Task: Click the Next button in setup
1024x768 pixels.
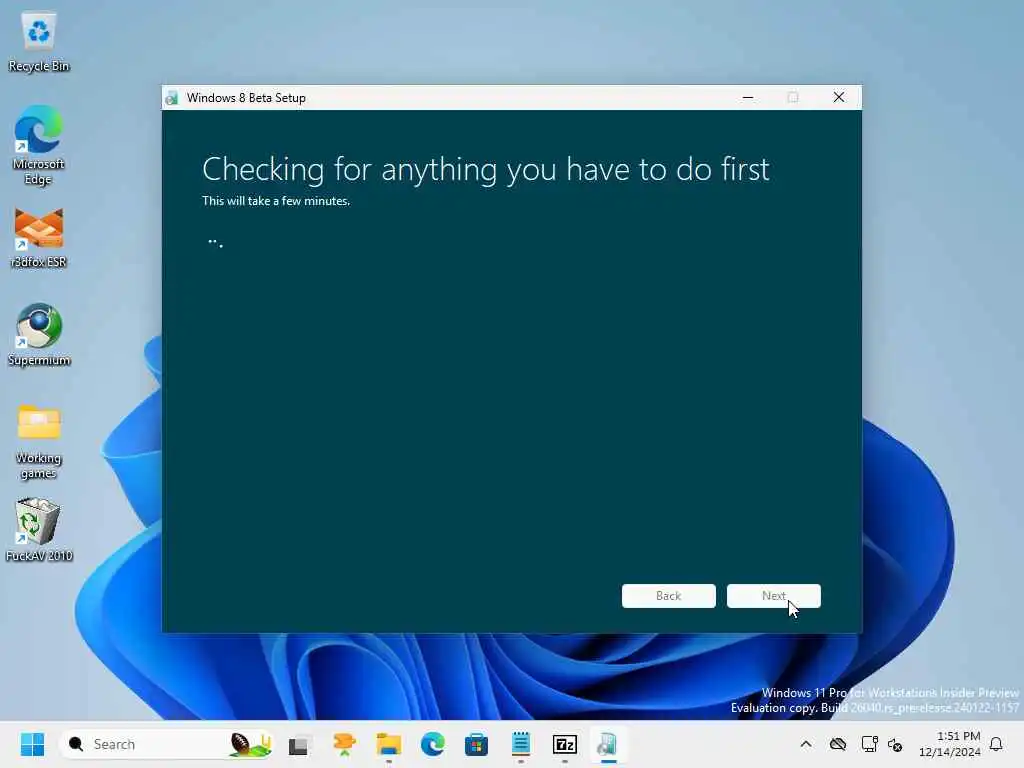Action: click(773, 596)
